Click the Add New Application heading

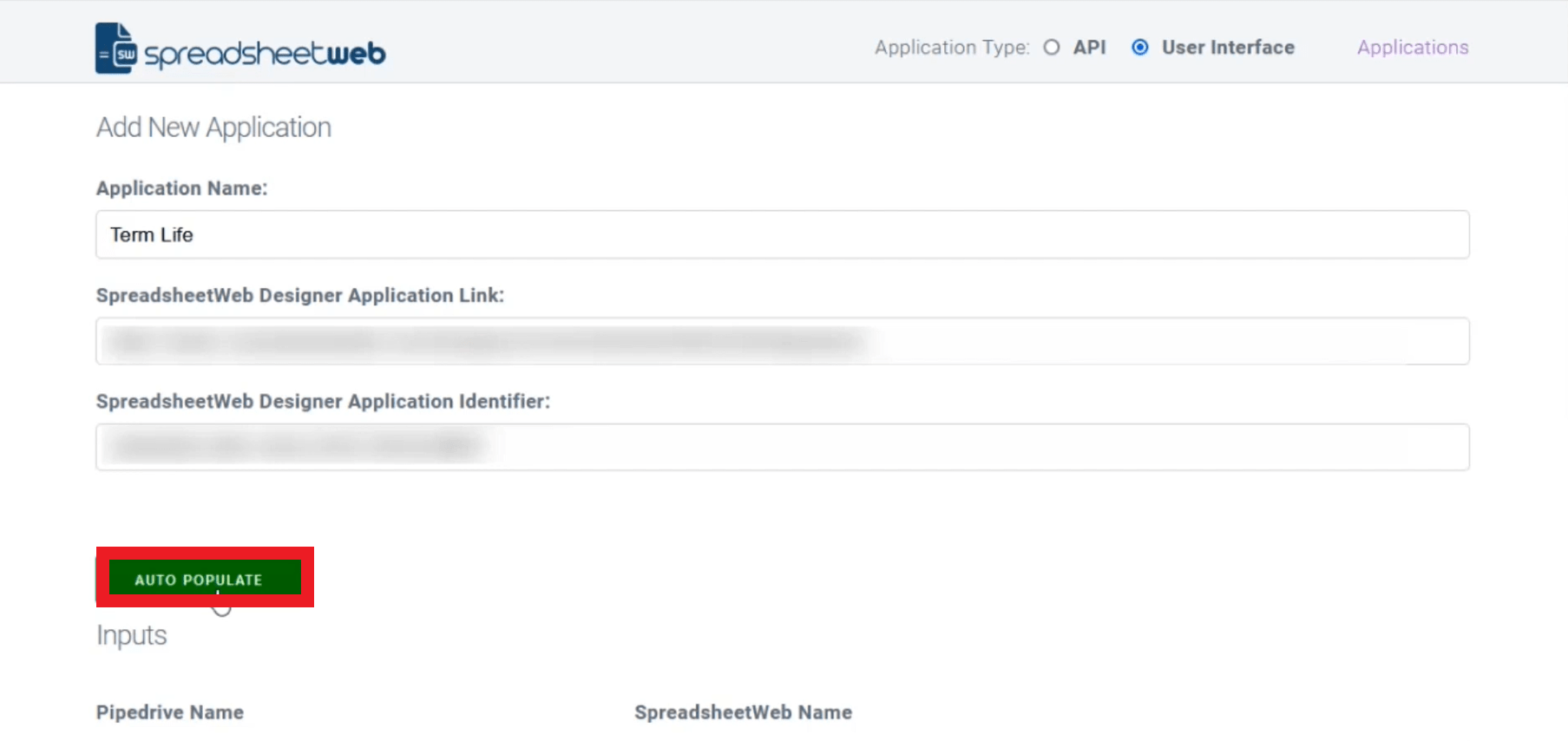(213, 128)
